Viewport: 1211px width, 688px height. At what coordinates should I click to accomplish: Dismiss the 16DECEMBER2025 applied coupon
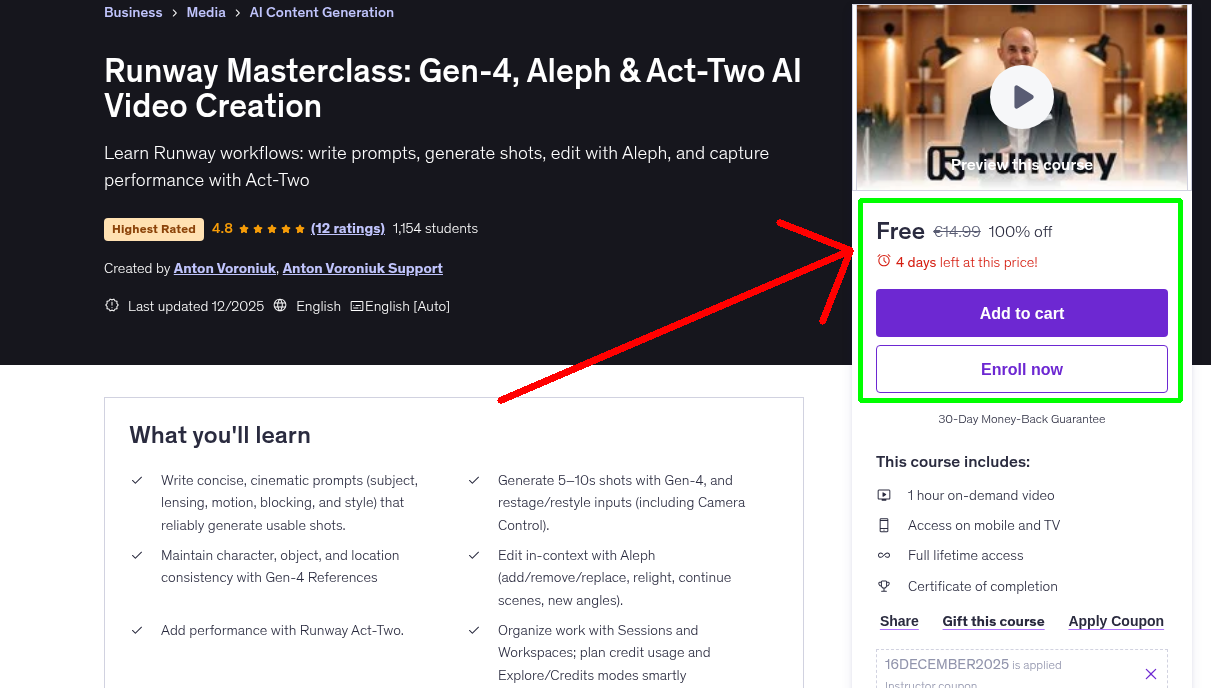pyautogui.click(x=1150, y=672)
